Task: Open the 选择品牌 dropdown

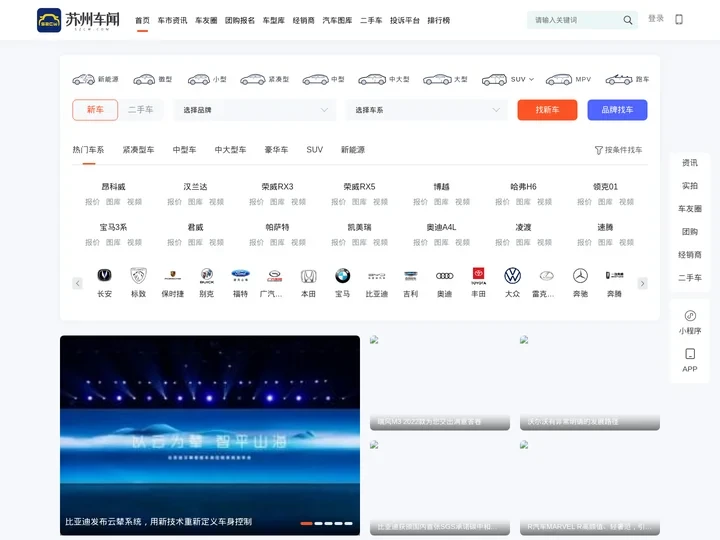Action: [255, 110]
